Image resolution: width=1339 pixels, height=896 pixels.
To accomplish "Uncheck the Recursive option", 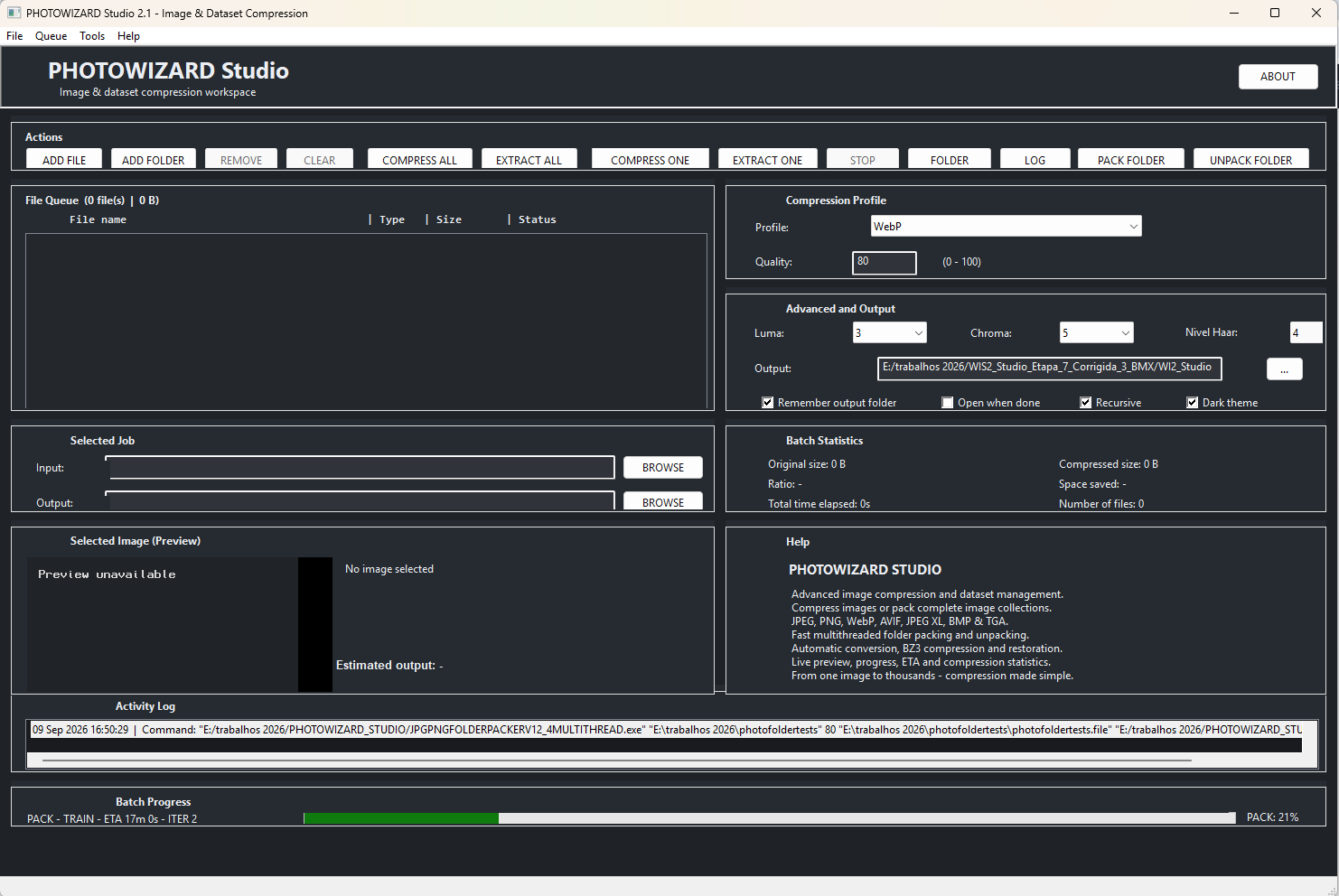I will coord(1086,403).
